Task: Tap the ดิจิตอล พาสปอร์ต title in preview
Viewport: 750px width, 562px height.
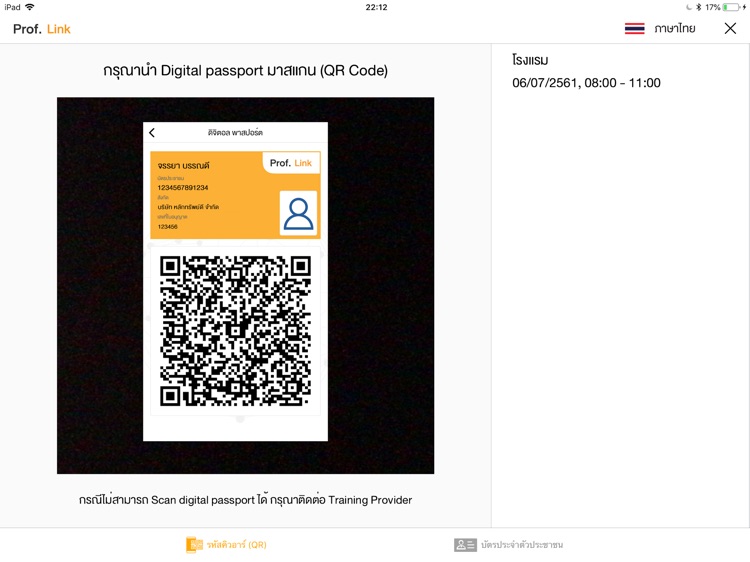Action: coord(235,132)
